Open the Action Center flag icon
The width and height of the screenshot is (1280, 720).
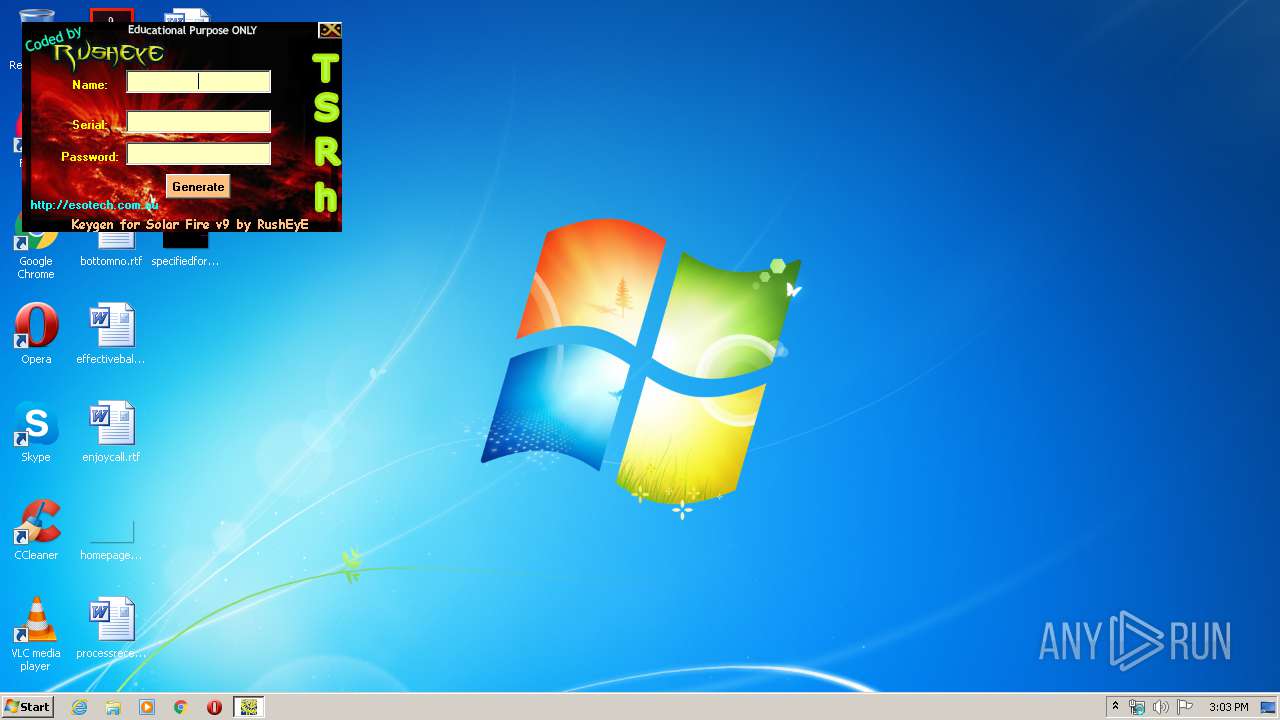1184,707
